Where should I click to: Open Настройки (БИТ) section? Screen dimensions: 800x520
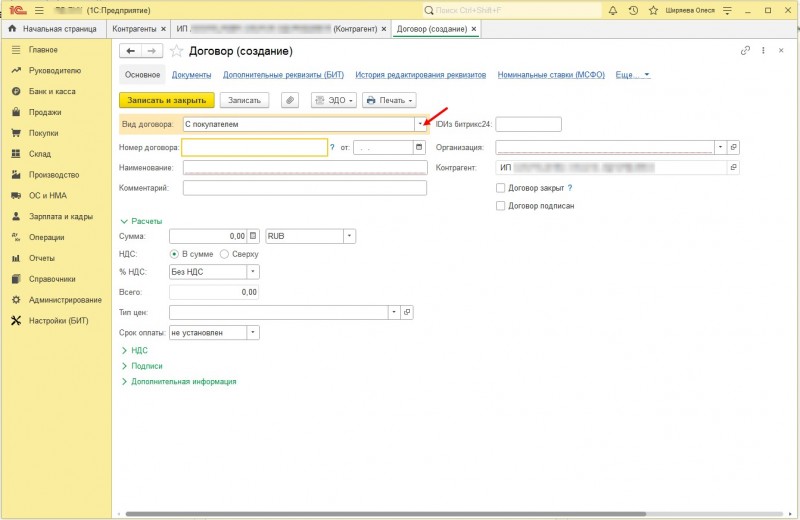56,320
